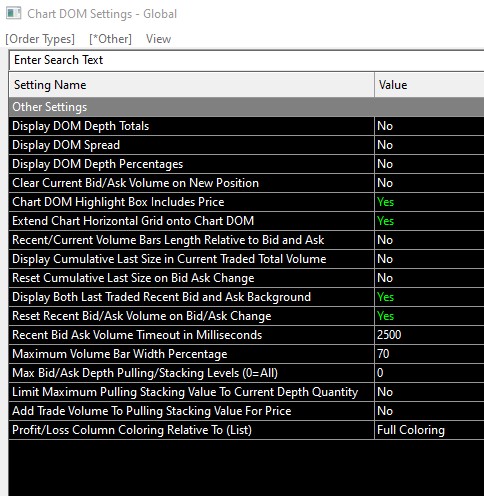The image size is (484, 496).
Task: Toggle Display Both Last Traded Recent Bid and Ask Background
Action: click(x=429, y=297)
